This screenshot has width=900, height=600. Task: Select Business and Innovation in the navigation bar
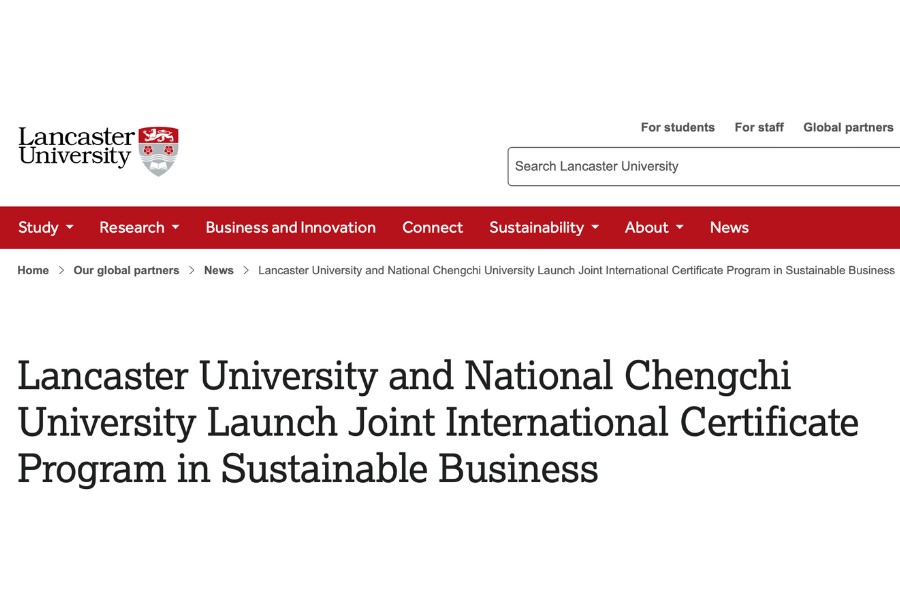[x=290, y=227]
